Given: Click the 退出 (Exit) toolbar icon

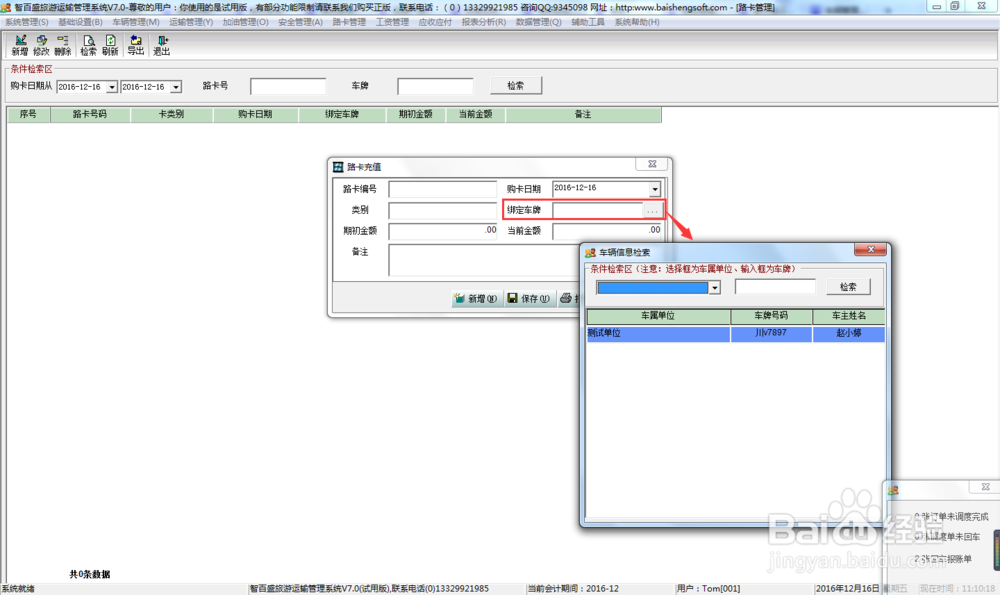Looking at the screenshot, I should (x=161, y=45).
